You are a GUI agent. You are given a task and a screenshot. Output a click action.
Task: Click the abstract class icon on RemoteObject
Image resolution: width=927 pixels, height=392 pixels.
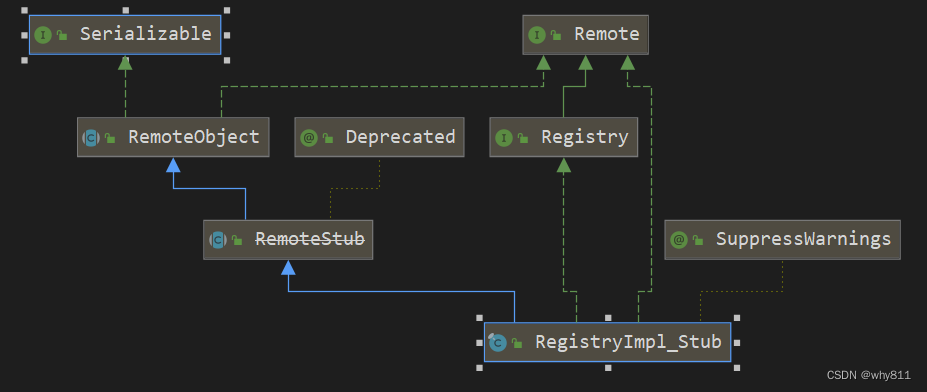90,138
